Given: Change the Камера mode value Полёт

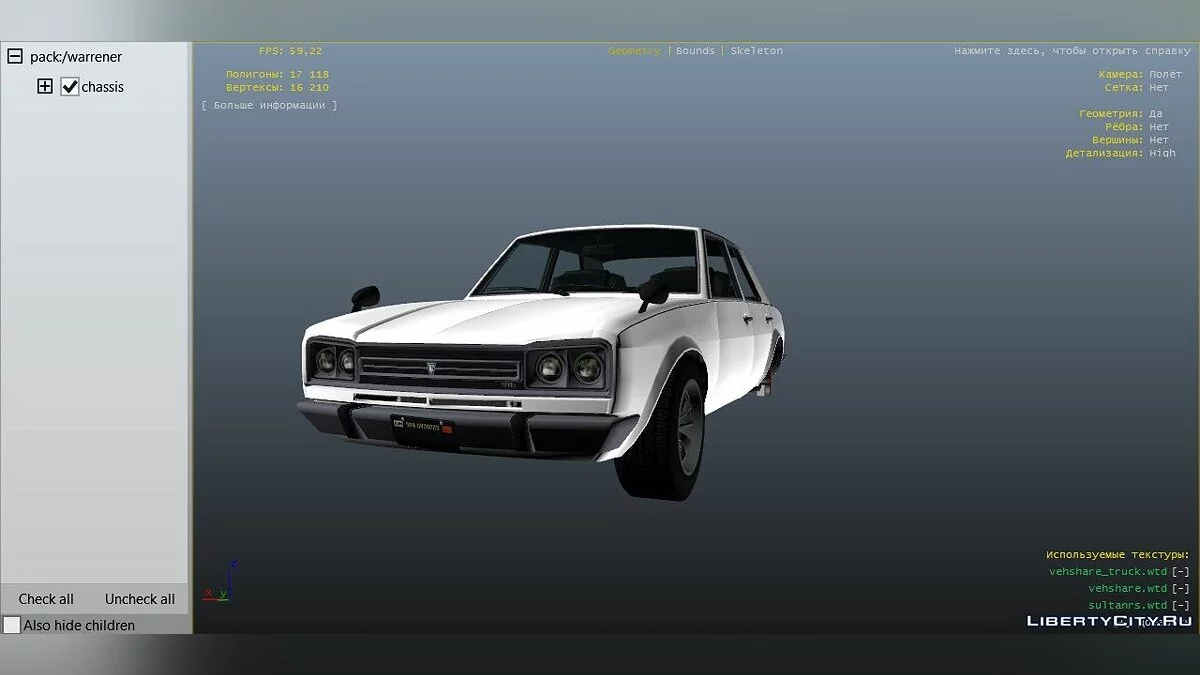Looking at the screenshot, I should pos(1165,75).
